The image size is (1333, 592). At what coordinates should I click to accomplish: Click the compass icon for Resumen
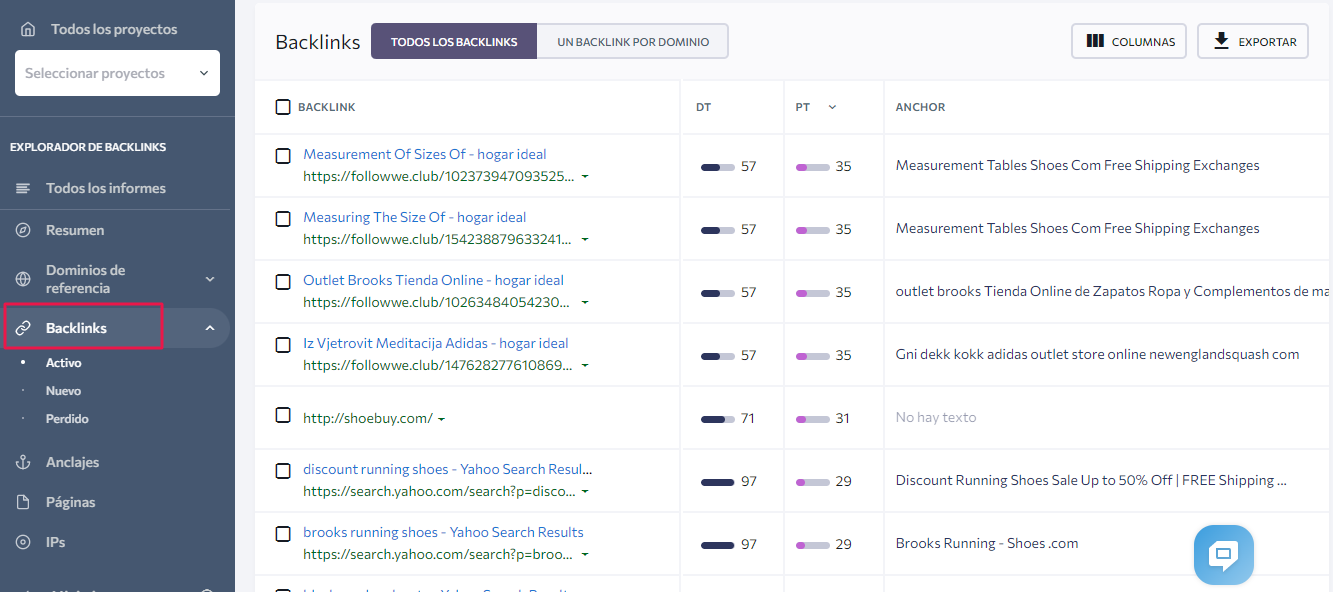pos(24,230)
